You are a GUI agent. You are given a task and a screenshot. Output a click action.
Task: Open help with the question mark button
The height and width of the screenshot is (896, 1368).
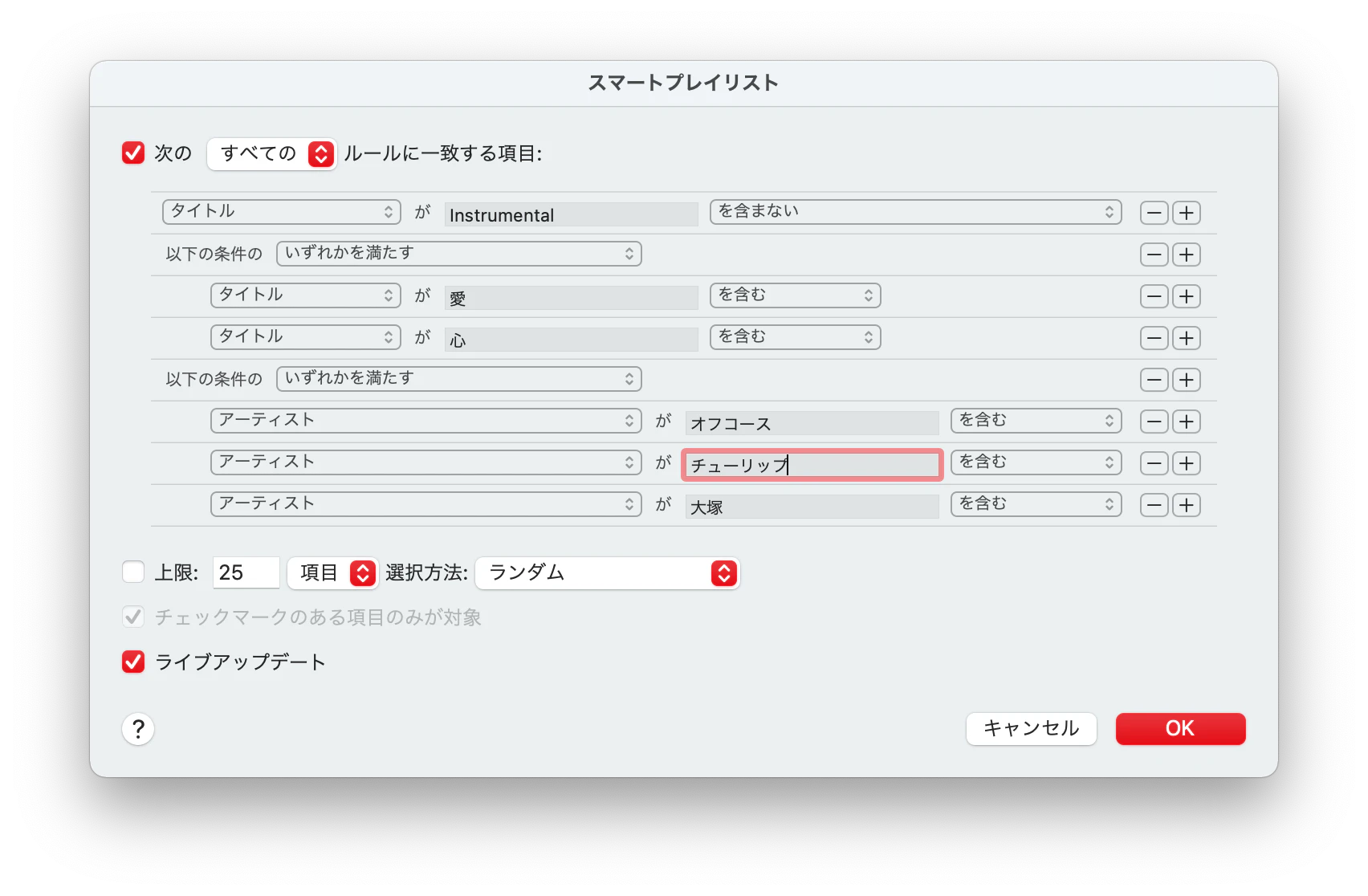(138, 729)
